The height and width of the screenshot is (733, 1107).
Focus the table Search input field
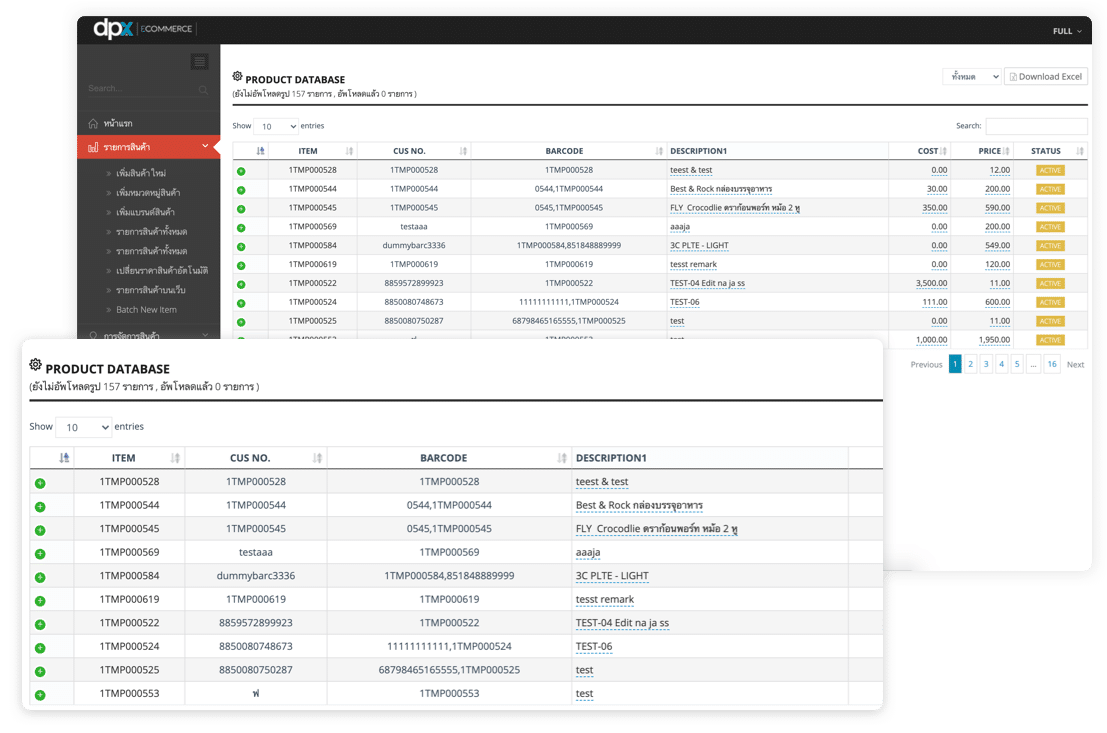pyautogui.click(x=1036, y=126)
